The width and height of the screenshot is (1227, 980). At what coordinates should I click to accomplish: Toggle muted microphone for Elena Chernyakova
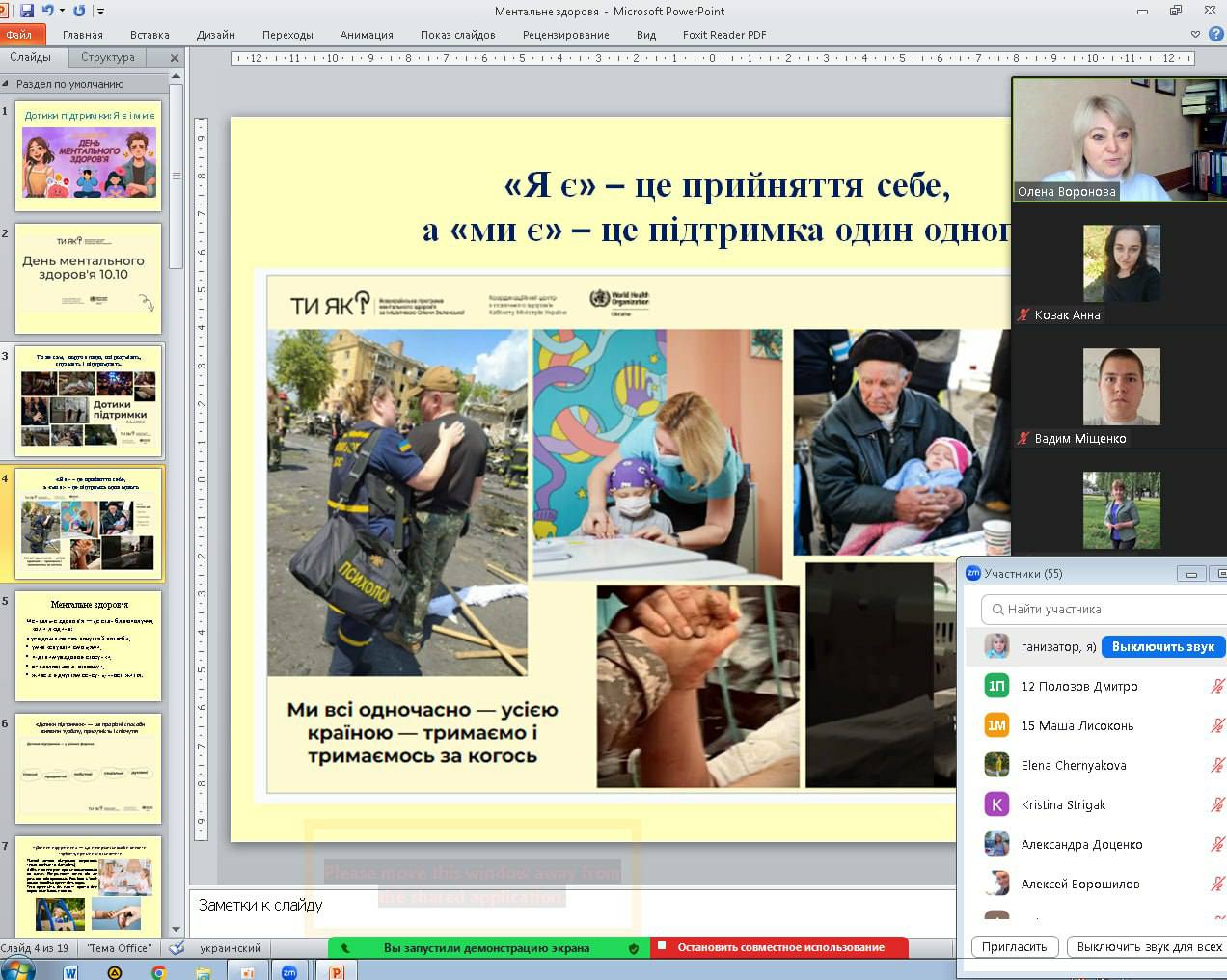pos(1217,765)
